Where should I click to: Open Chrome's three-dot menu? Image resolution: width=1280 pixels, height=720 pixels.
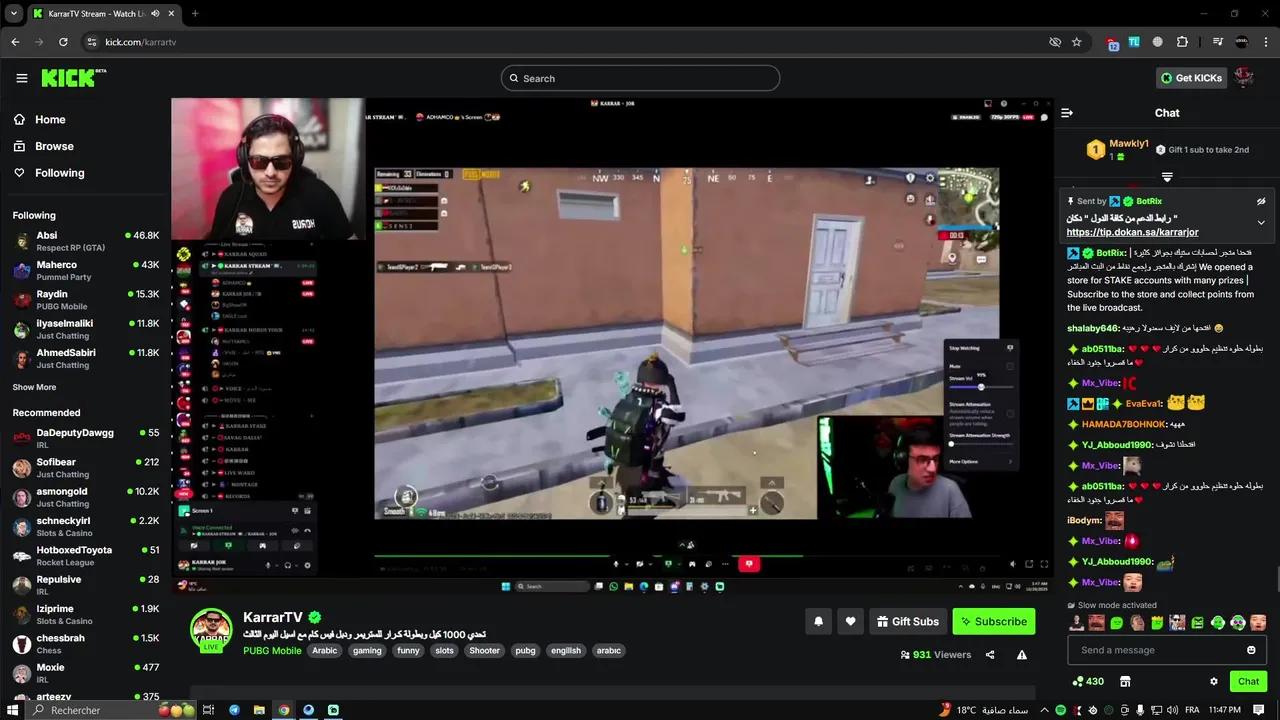pos(1265,42)
